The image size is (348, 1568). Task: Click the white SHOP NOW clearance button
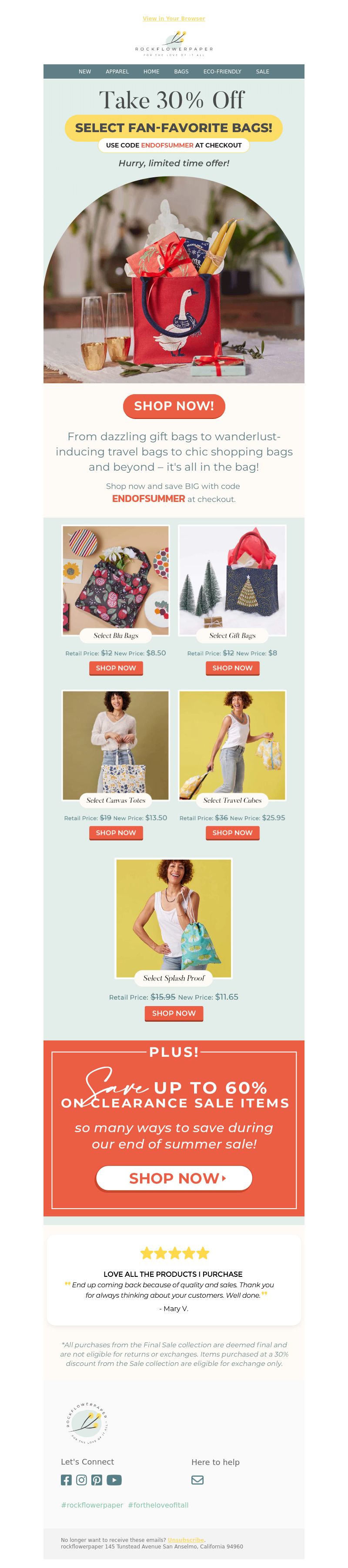click(174, 1178)
